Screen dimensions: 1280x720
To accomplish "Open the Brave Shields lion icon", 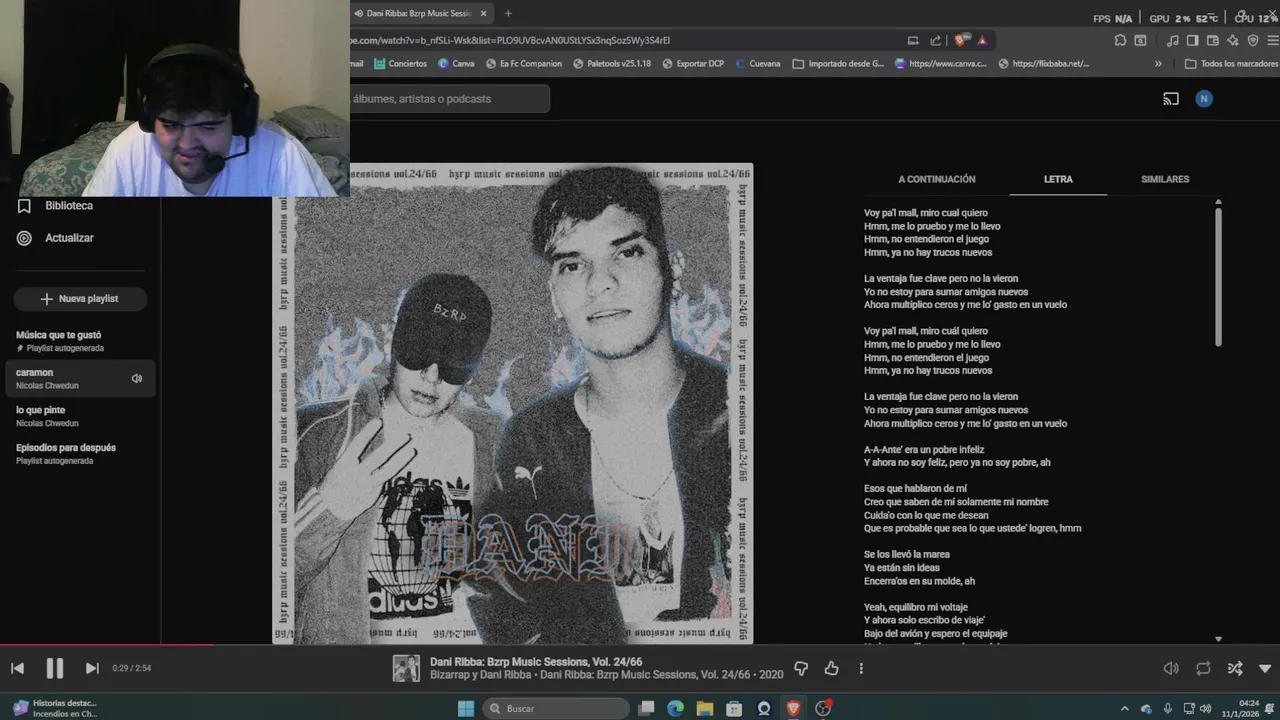I will 961,41.
